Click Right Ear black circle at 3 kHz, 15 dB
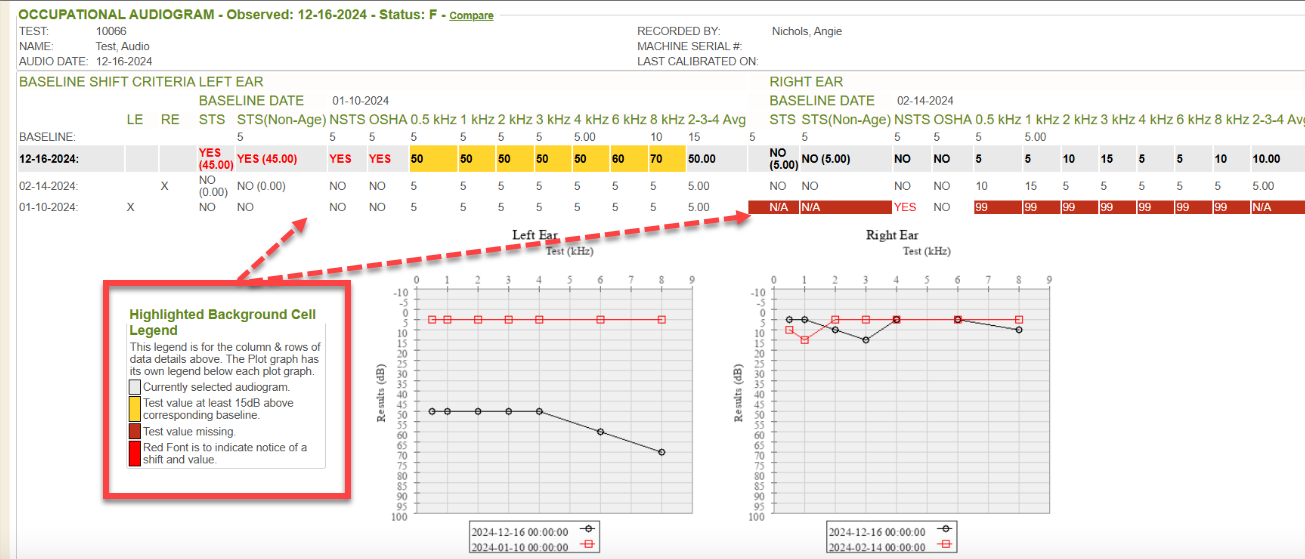Image resolution: width=1305 pixels, height=559 pixels. (866, 340)
